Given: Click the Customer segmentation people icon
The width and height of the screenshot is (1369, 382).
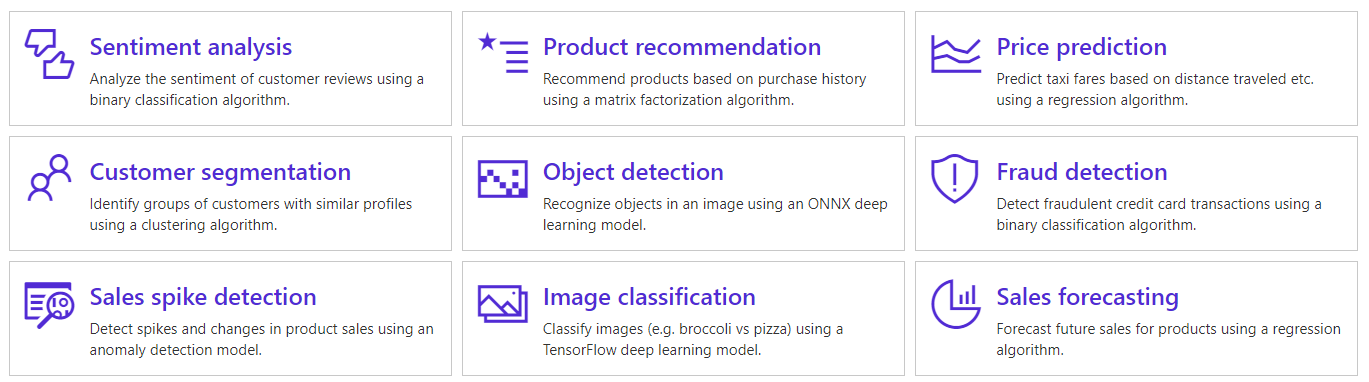Looking at the screenshot, I should (49, 178).
